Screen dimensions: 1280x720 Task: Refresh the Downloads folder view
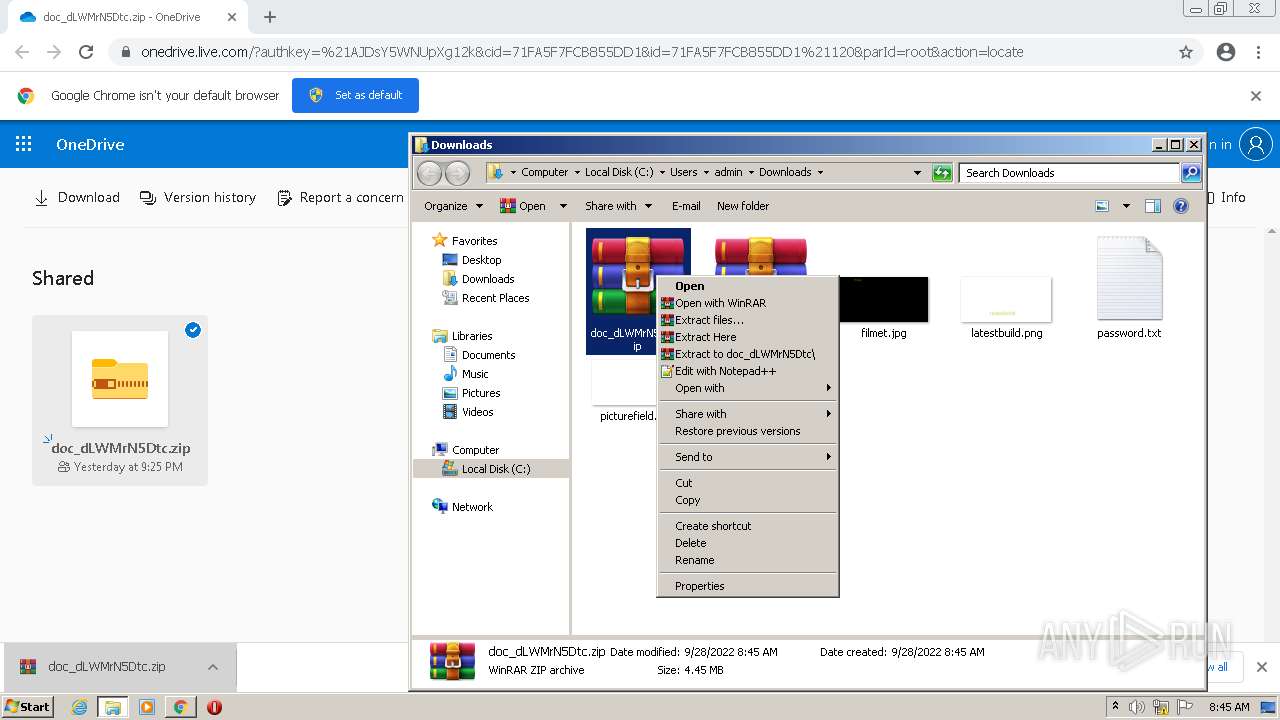click(x=942, y=173)
